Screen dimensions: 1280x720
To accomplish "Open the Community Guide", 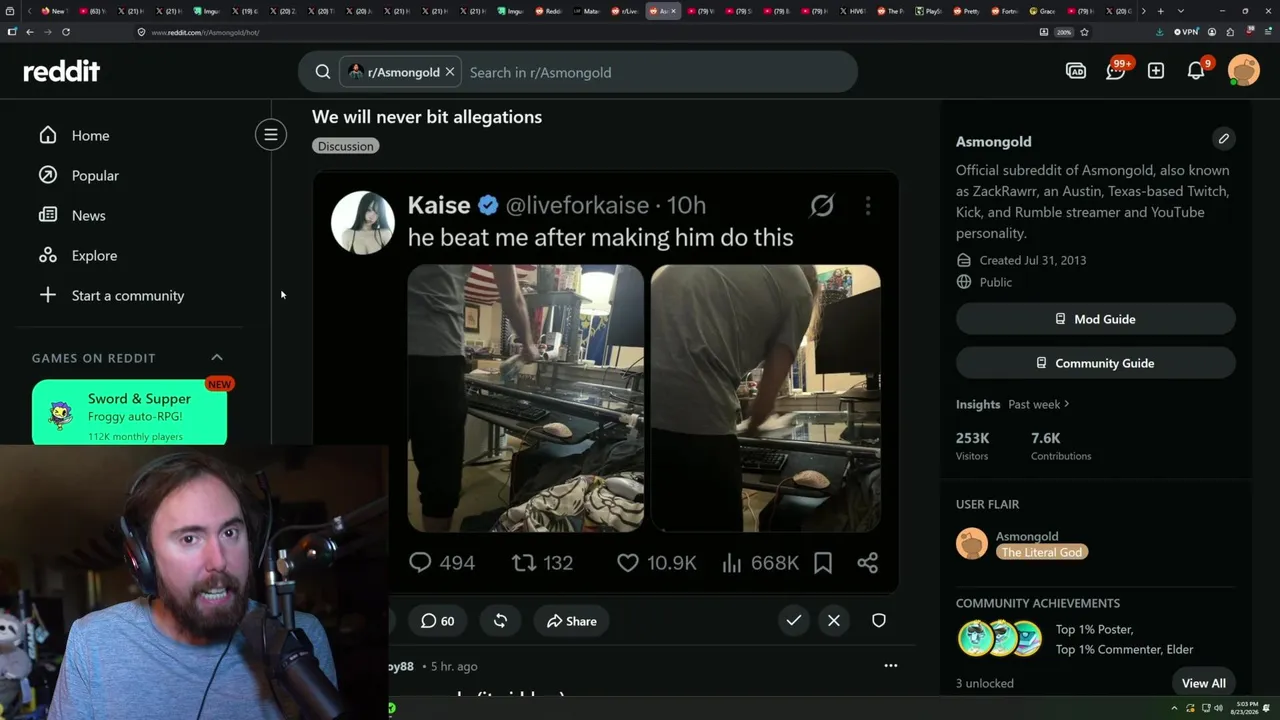I will (1096, 363).
